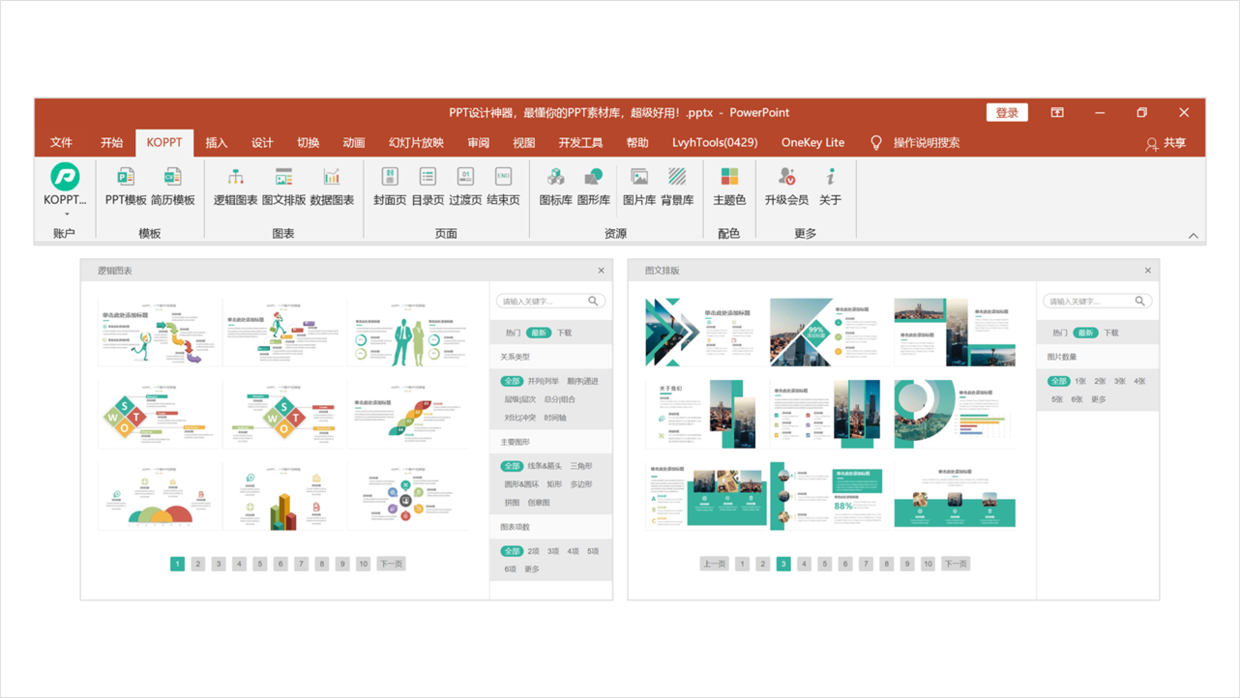Select 并列|列举 relation type

[x=542, y=381]
